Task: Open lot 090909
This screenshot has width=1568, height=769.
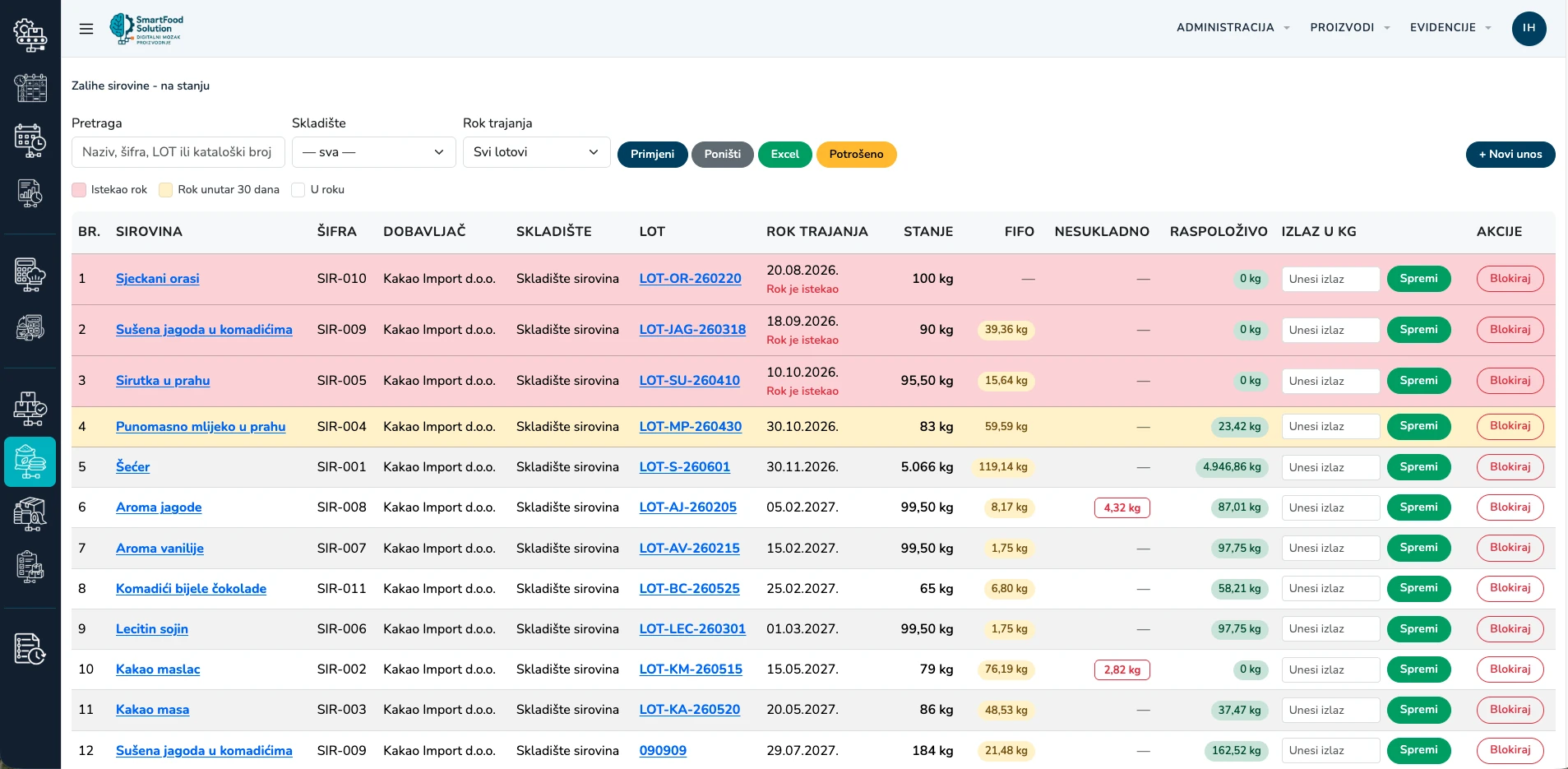Action: coord(663,751)
